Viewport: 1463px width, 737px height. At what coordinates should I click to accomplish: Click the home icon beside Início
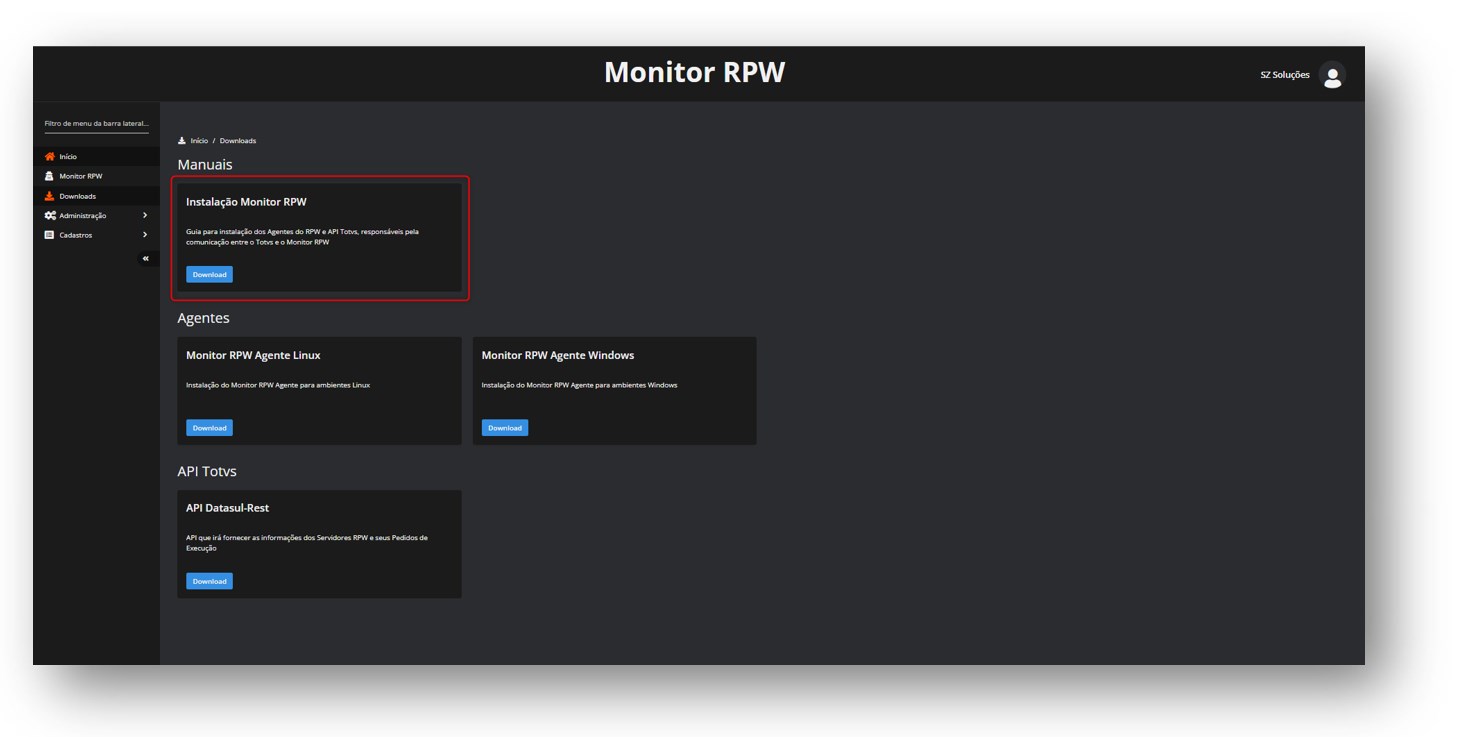50,157
